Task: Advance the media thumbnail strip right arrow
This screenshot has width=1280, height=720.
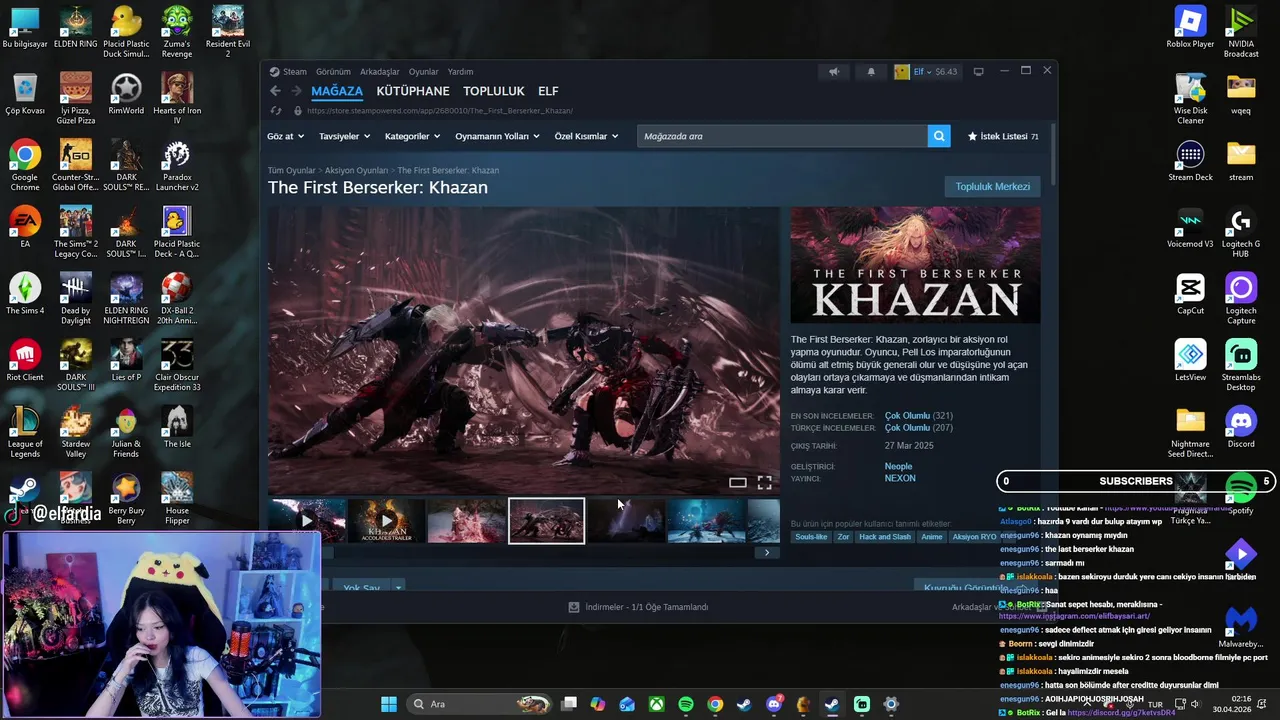Action: click(x=767, y=552)
